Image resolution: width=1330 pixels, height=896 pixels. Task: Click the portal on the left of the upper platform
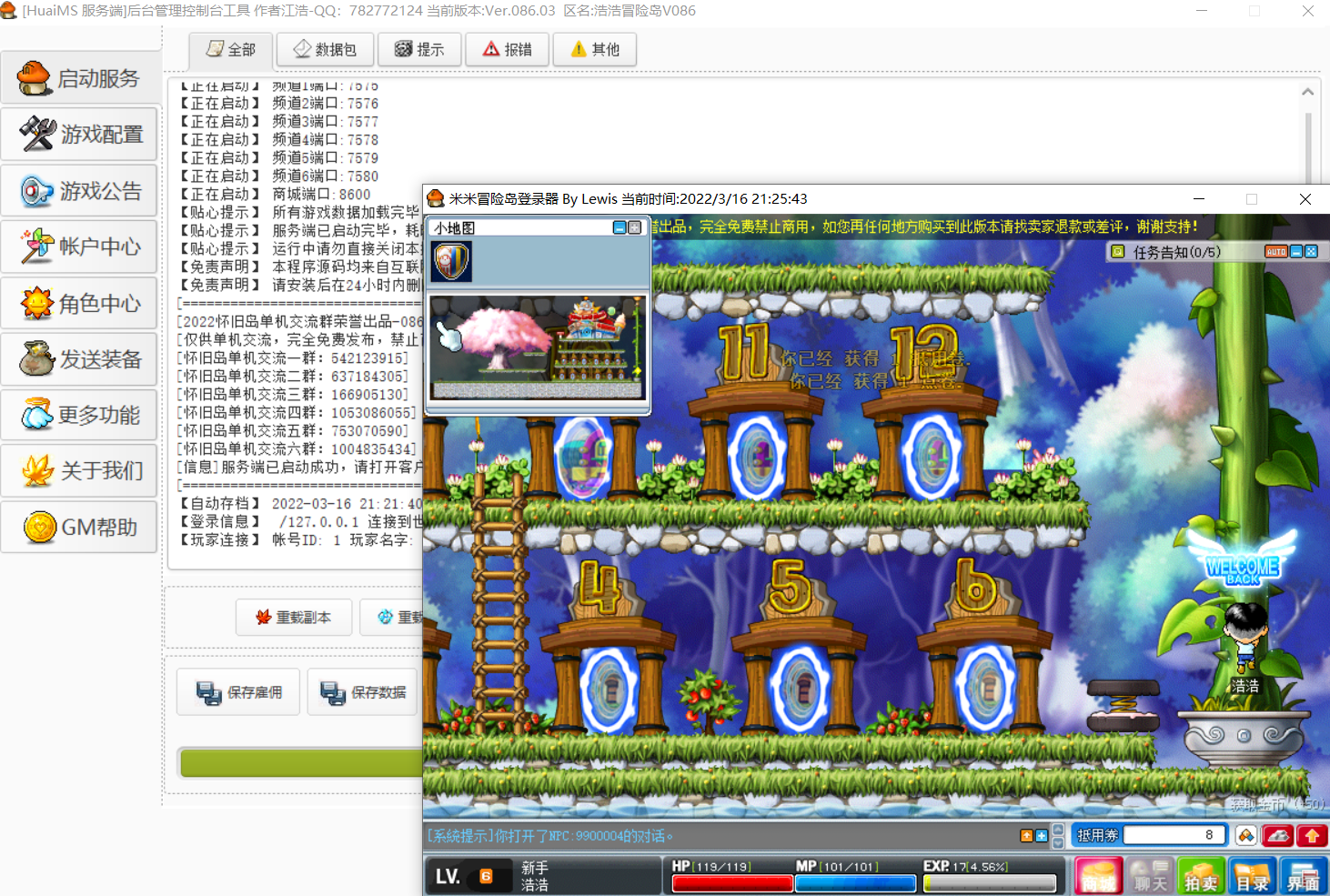coord(583,456)
